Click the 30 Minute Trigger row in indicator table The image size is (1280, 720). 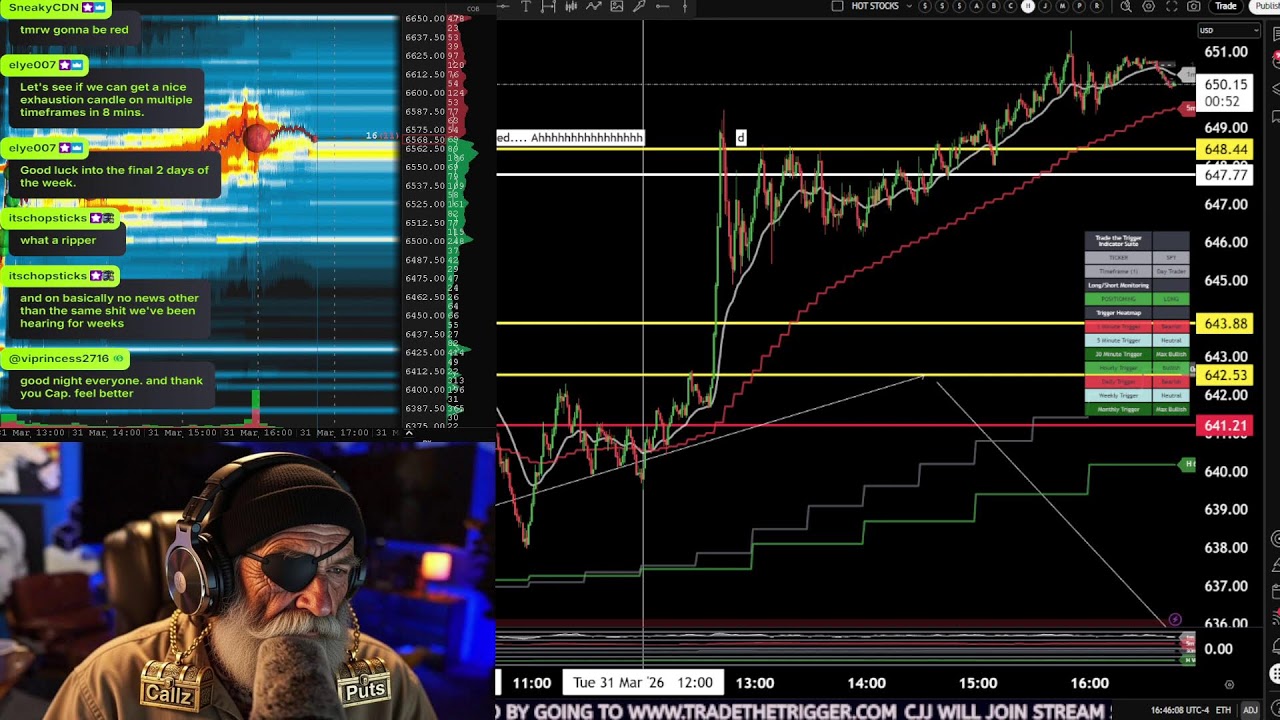[1137, 354]
